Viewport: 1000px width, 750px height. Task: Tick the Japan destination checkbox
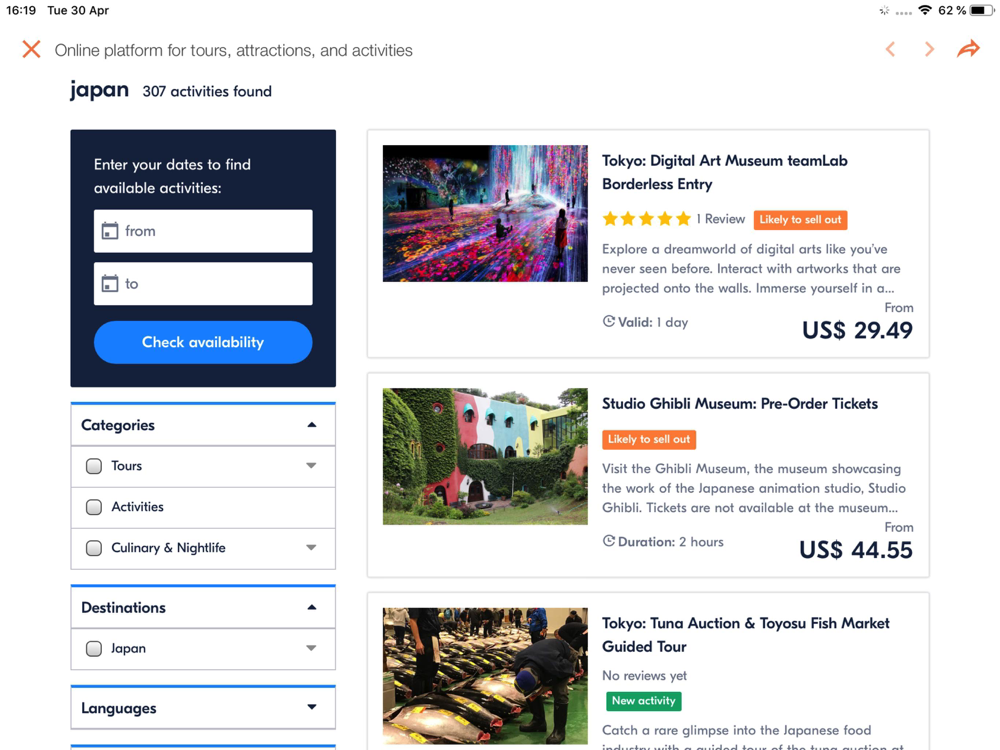94,649
